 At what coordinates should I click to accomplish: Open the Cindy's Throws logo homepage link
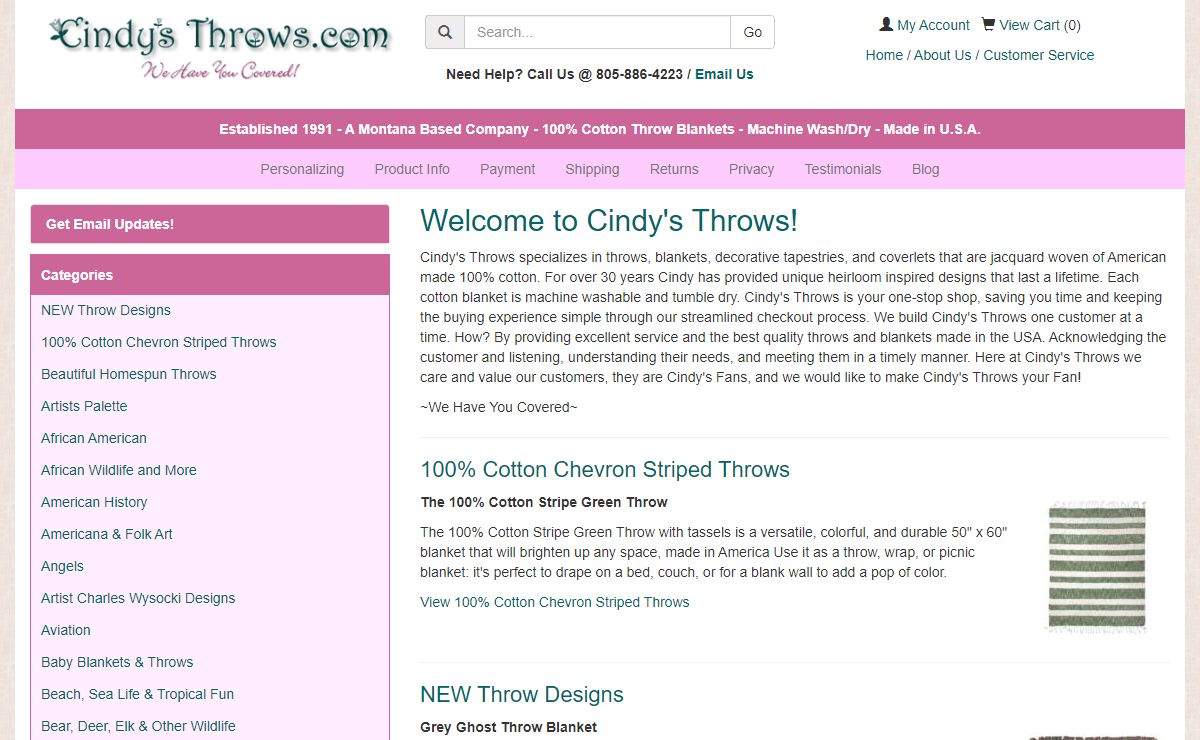(x=219, y=46)
